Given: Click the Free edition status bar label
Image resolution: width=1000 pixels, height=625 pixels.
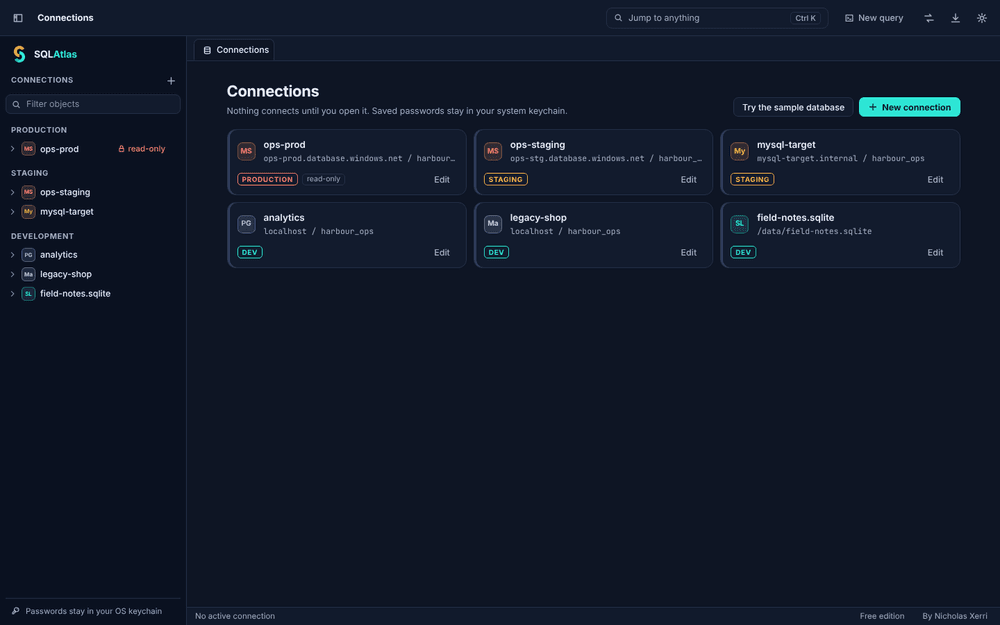Looking at the screenshot, I should (881, 616).
